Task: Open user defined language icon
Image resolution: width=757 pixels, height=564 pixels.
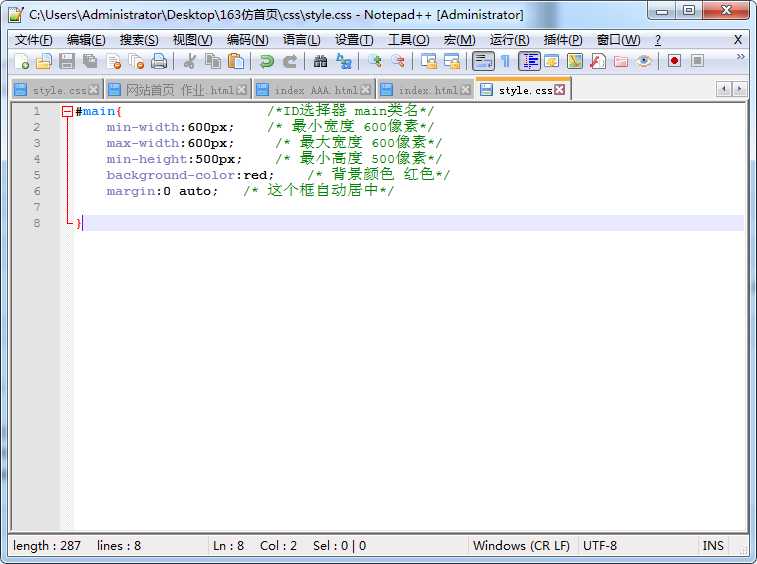Action: [551, 61]
